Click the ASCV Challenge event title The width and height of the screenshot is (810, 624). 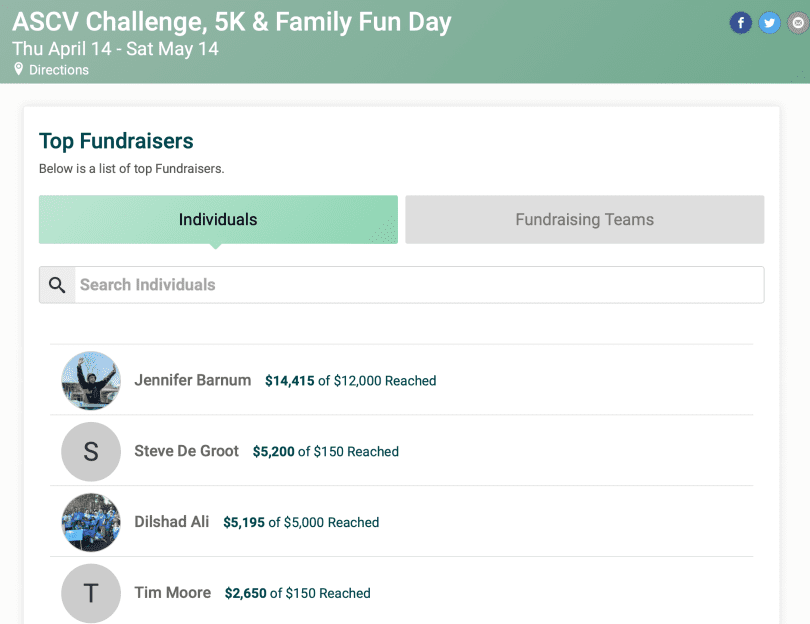click(232, 22)
